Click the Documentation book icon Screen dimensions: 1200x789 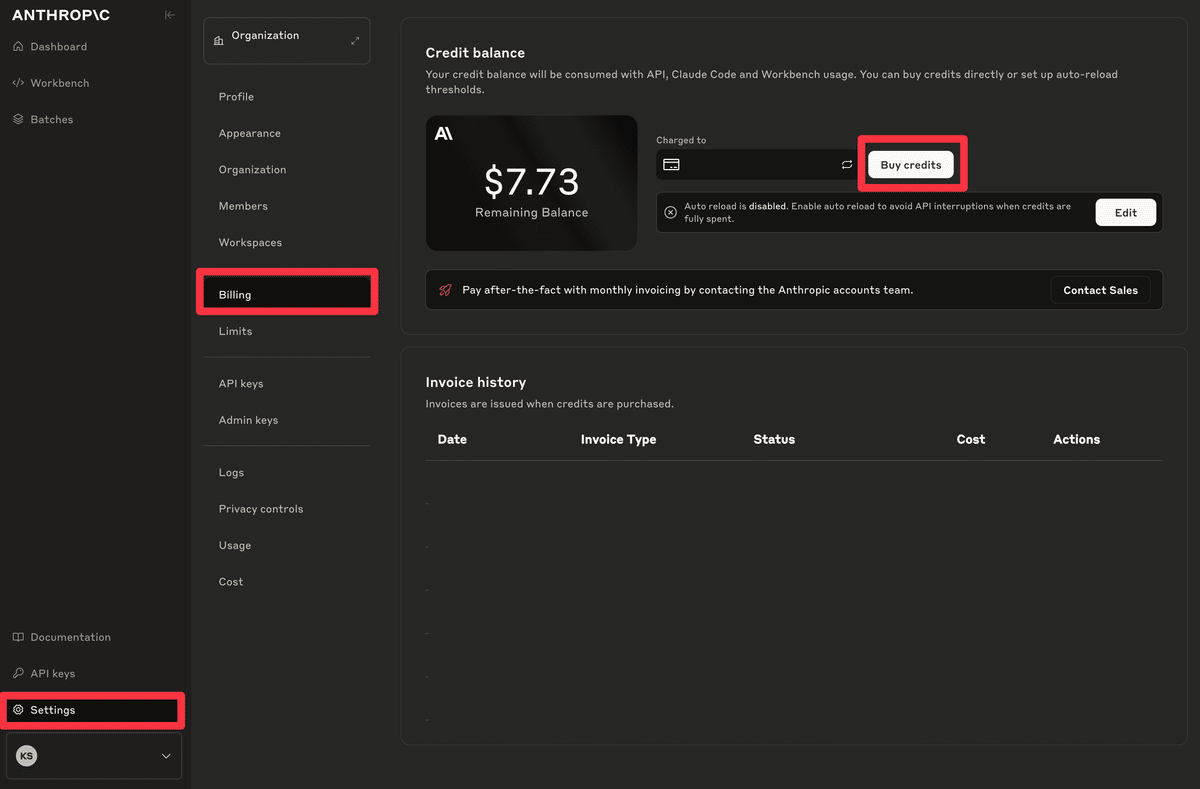coord(18,637)
